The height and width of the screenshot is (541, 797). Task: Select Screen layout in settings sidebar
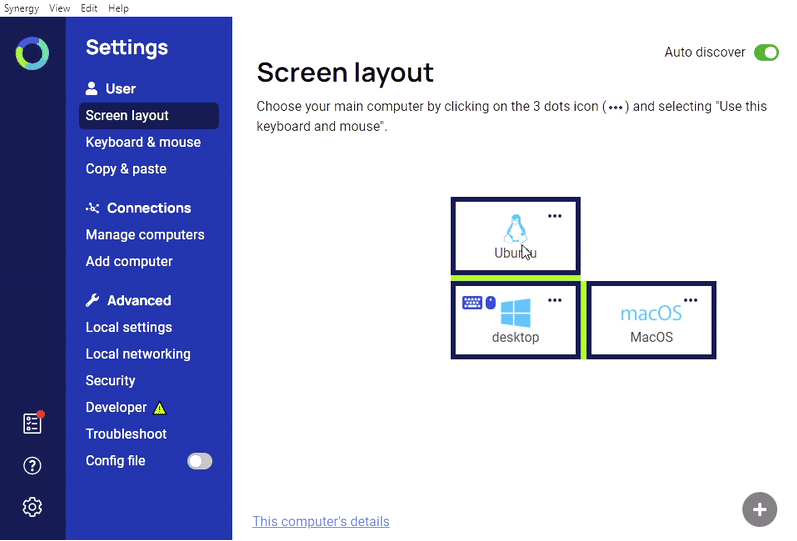(x=149, y=115)
